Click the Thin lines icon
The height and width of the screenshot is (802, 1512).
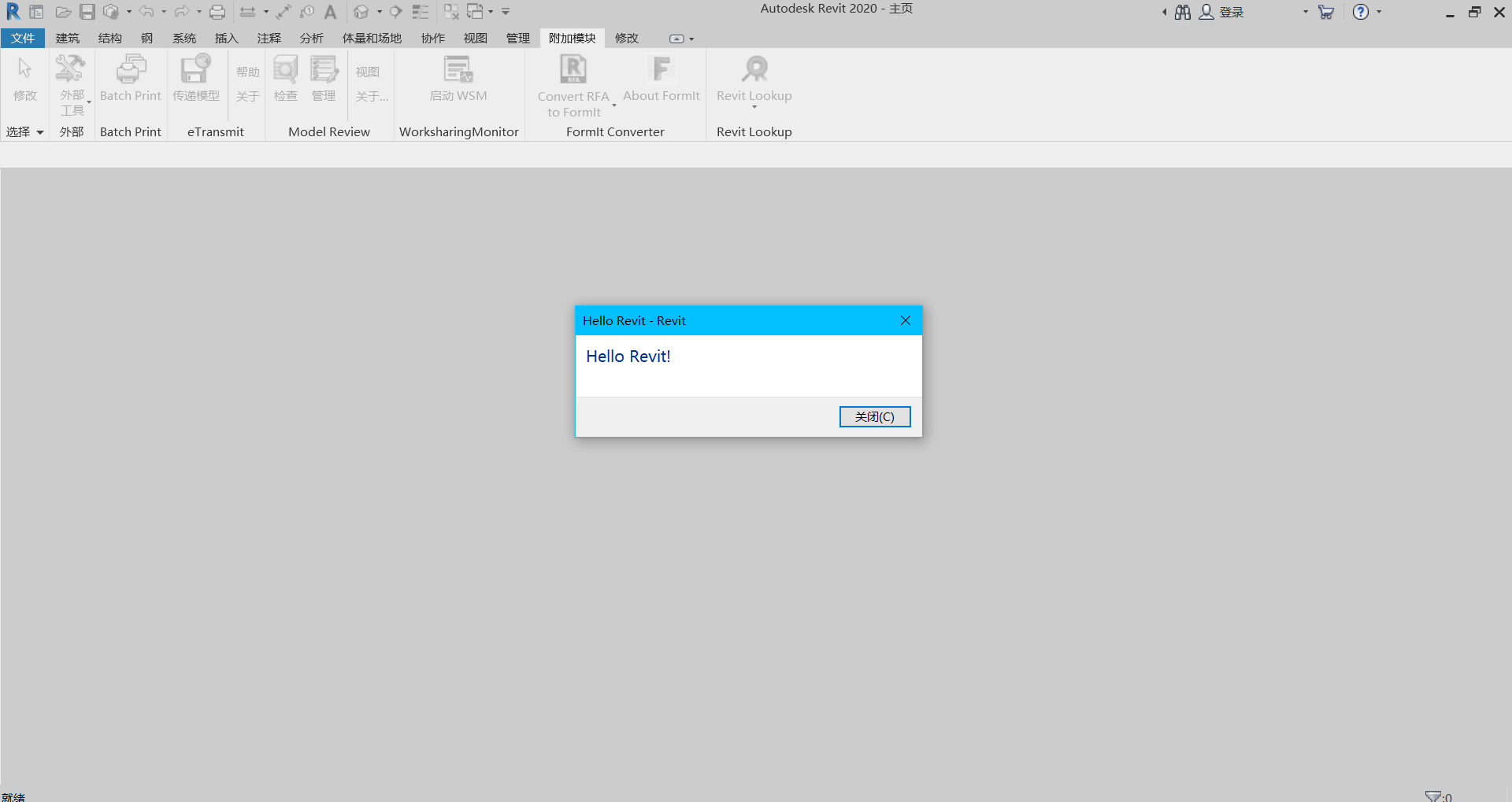(x=421, y=12)
